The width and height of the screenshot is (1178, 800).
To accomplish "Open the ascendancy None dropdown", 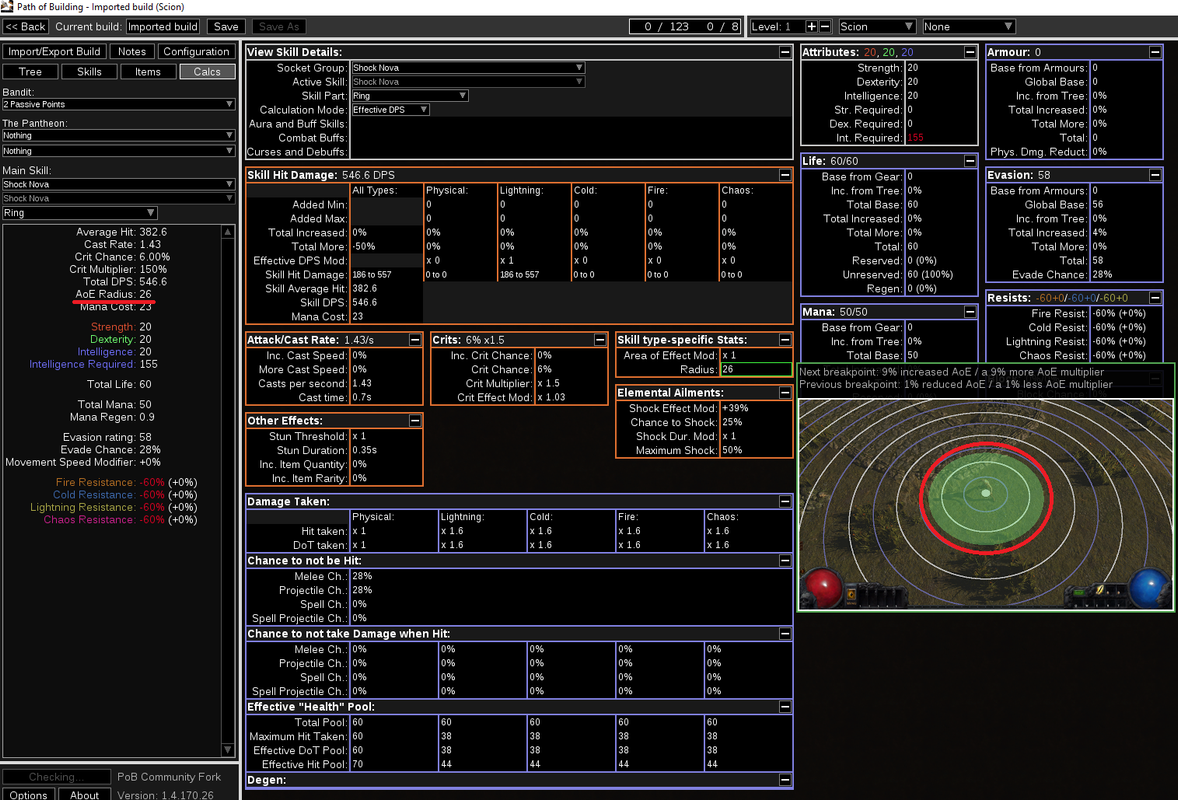I will pyautogui.click(x=968, y=26).
